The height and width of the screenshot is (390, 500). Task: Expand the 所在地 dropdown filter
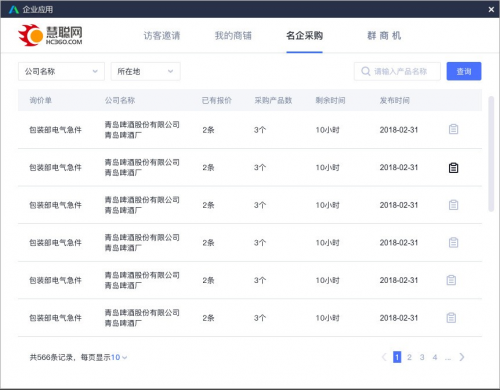145,71
